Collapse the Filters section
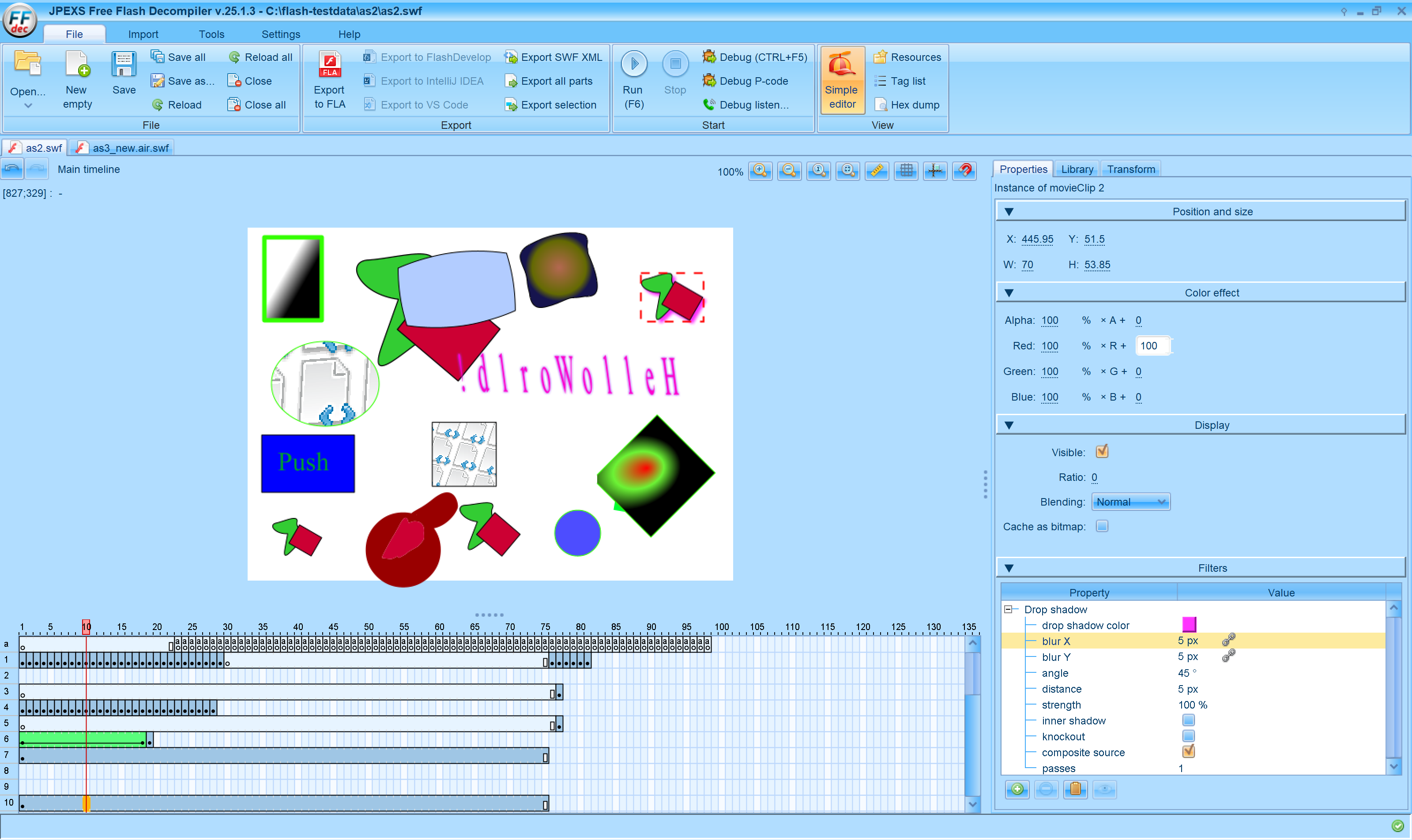Screen dimensions: 1412x840 coord(1008,568)
